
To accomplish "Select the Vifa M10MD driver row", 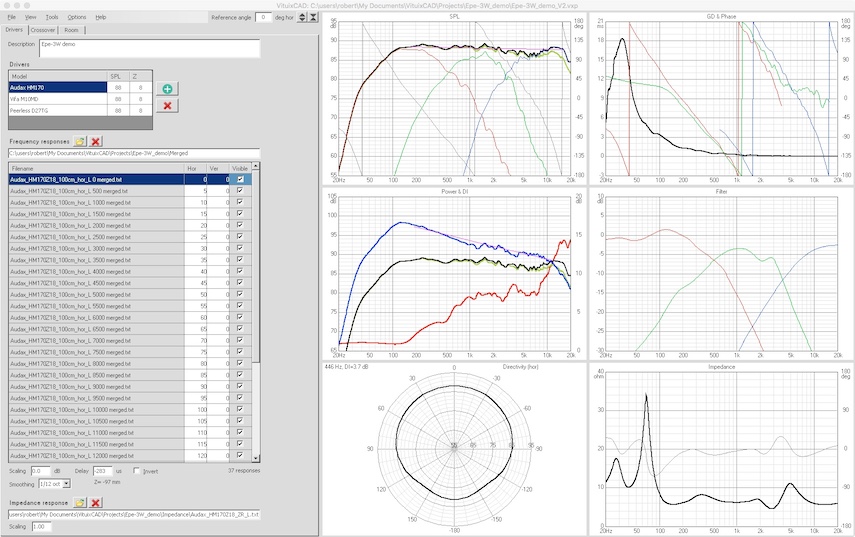I will click(81, 99).
